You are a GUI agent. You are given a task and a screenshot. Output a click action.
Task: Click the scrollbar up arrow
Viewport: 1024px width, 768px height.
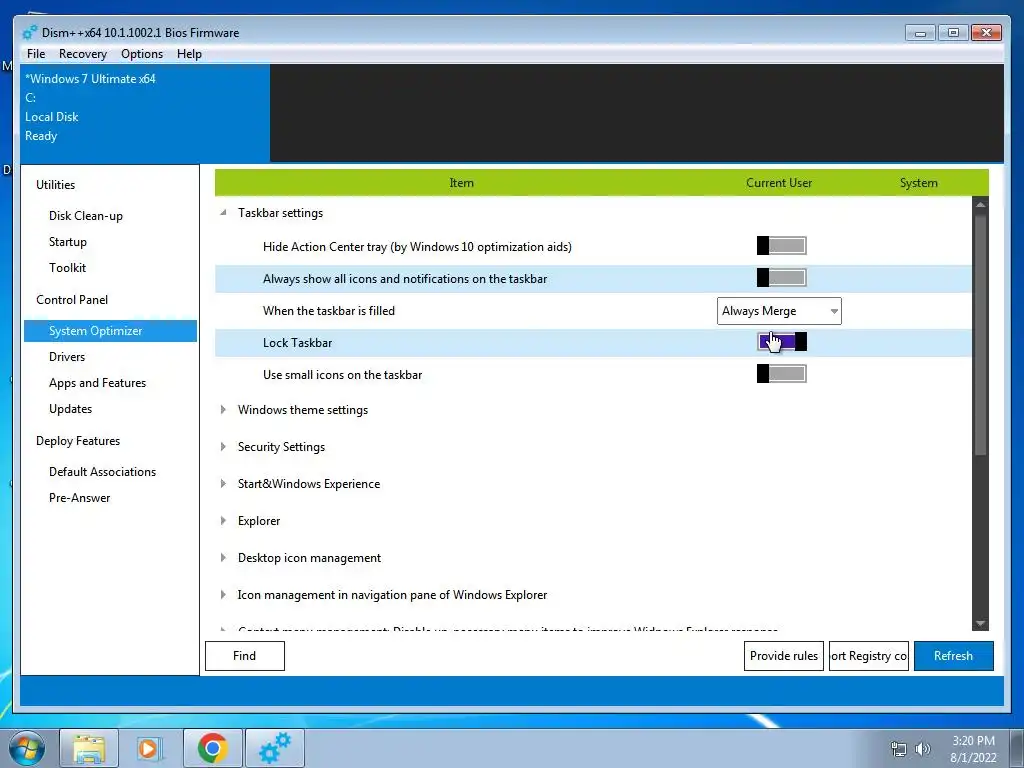tap(980, 204)
